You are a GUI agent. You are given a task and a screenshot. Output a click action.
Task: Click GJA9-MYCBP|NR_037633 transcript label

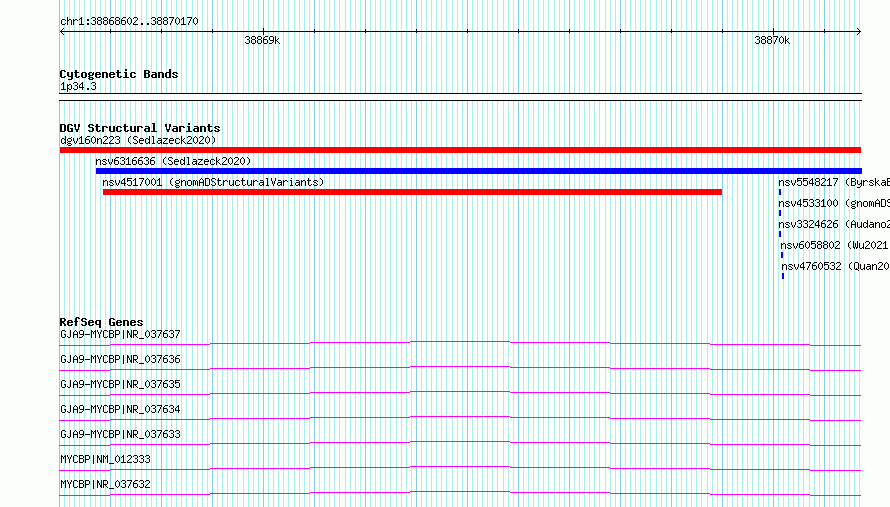coord(120,434)
